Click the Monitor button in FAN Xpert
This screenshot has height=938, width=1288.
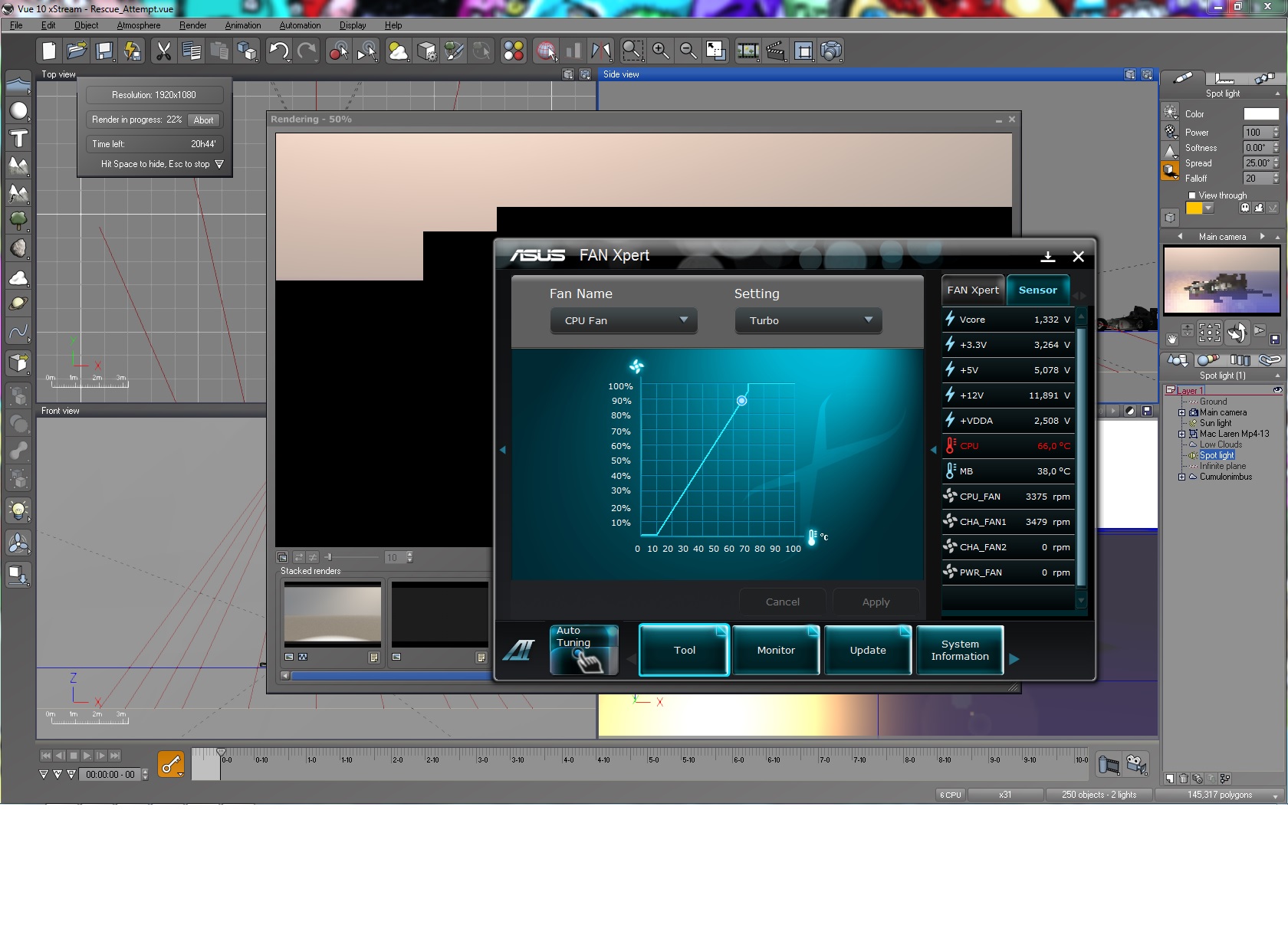[x=776, y=650]
